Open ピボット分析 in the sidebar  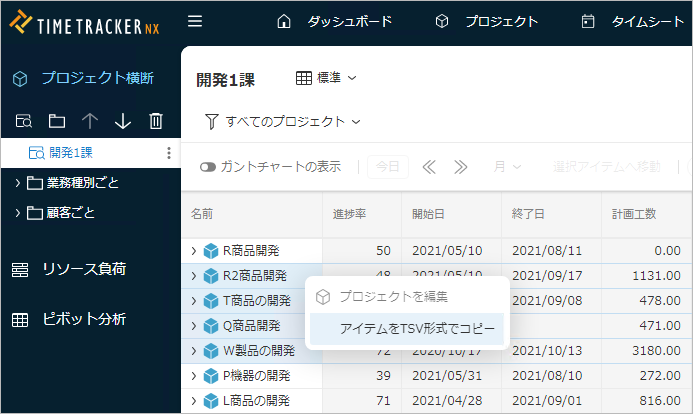coord(83,319)
